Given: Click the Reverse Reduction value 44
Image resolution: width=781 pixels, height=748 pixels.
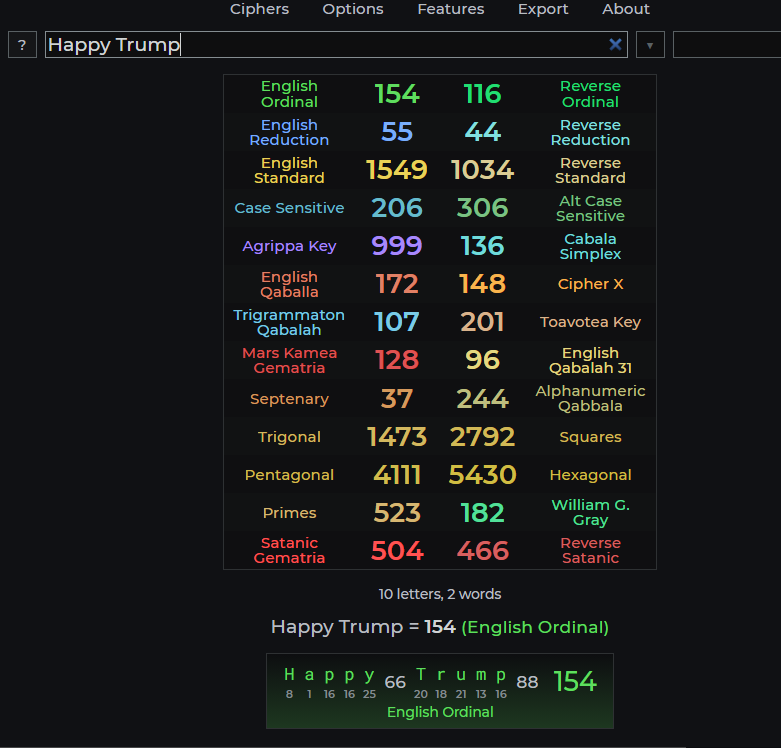Looking at the screenshot, I should point(482,132).
